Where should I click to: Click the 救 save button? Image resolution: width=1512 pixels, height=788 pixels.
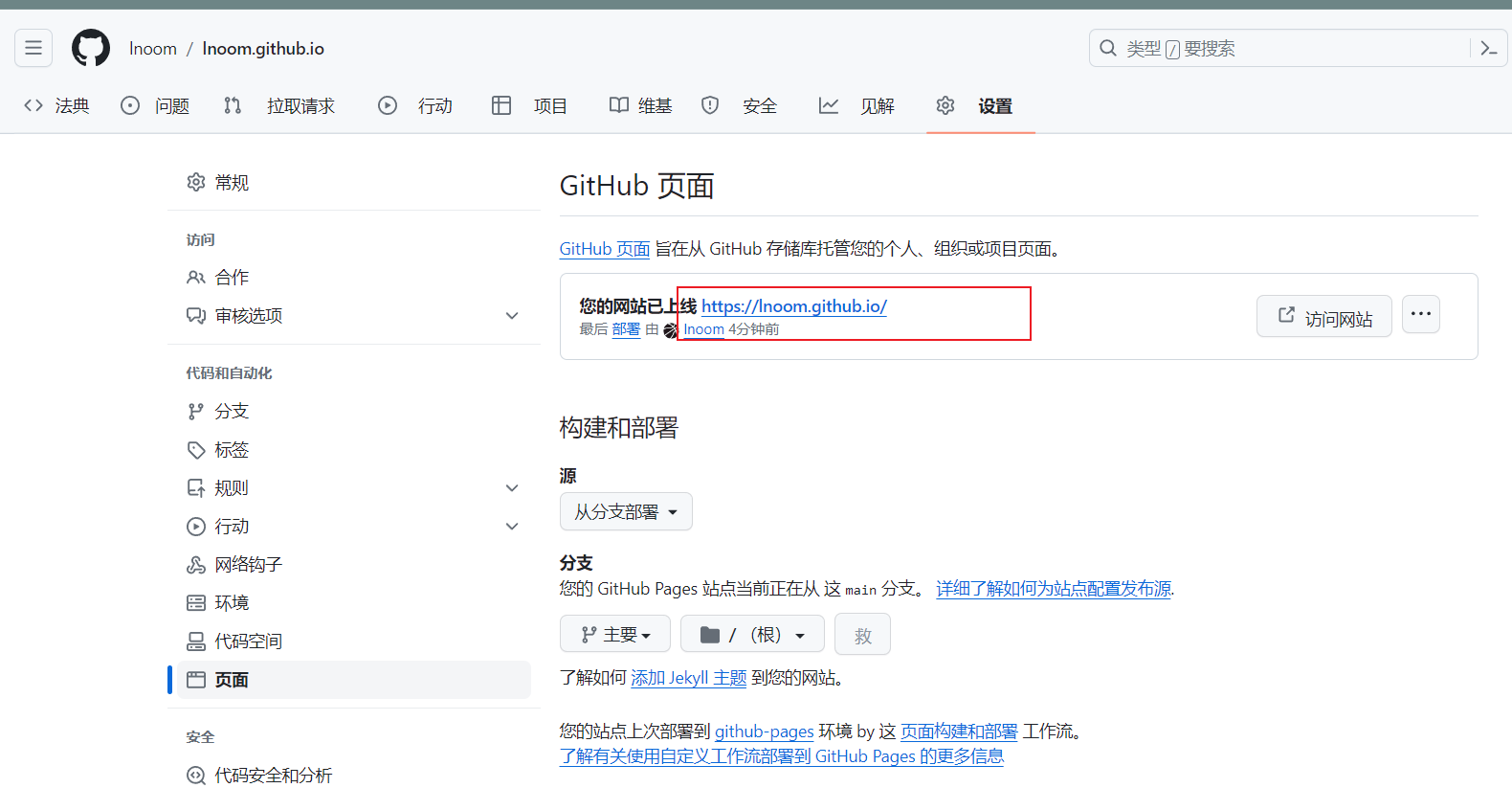(862, 635)
